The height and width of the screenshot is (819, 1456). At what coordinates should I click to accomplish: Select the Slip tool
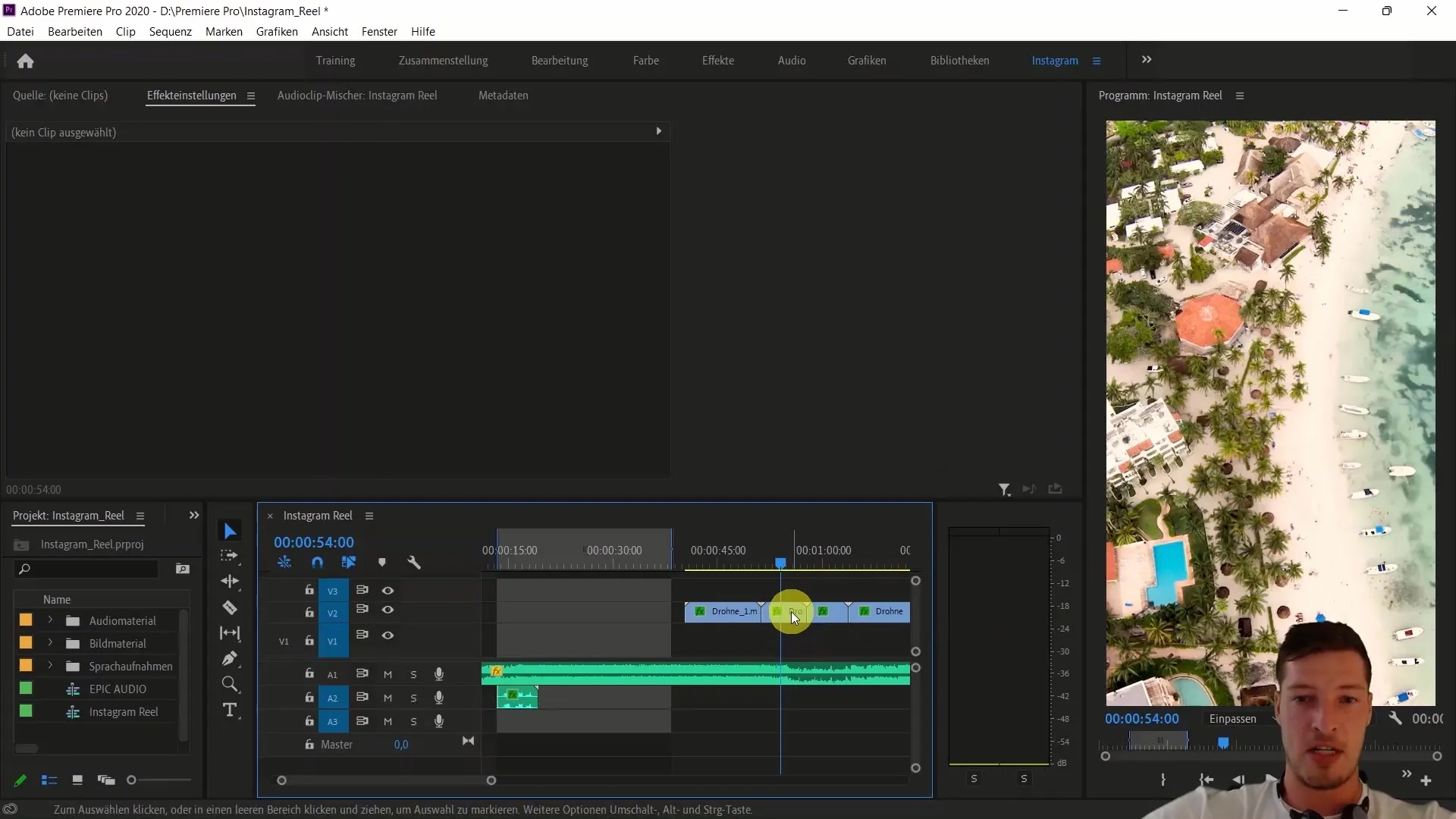coord(230,632)
